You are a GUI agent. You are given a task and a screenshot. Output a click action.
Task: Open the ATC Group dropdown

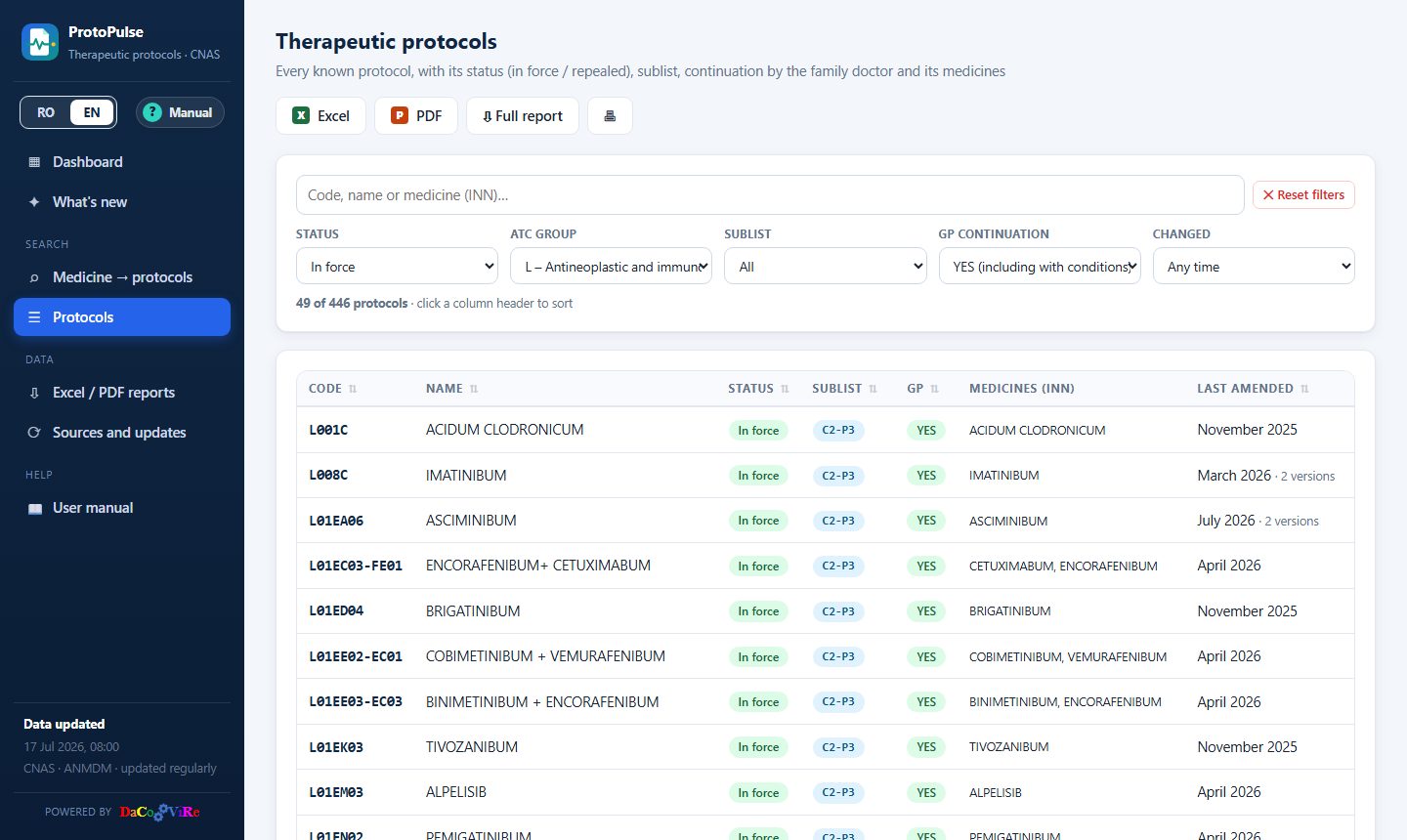[x=611, y=266]
